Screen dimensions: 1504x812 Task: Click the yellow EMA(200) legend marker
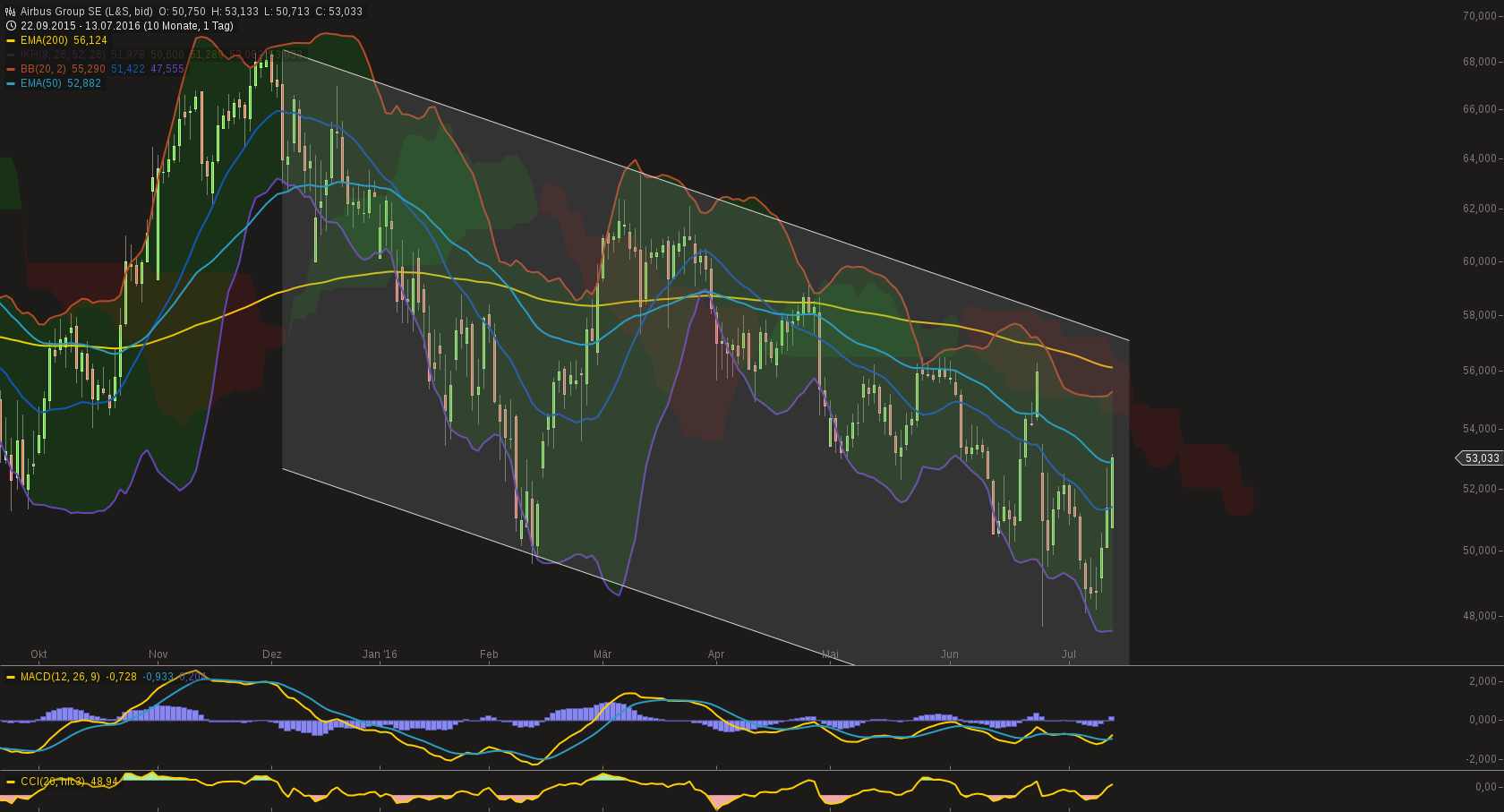[x=11, y=40]
